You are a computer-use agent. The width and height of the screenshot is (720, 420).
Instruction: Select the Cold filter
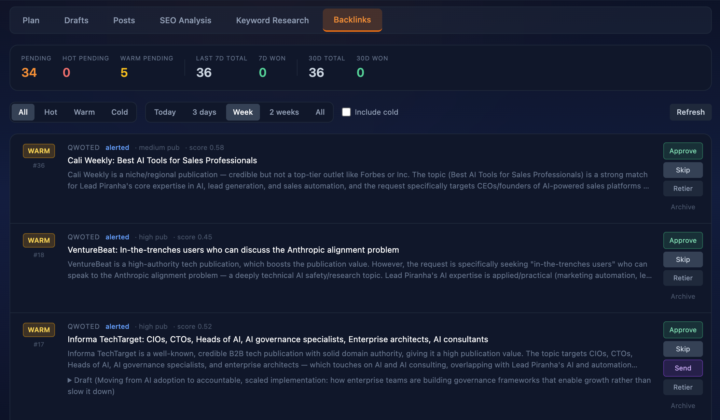tap(119, 112)
